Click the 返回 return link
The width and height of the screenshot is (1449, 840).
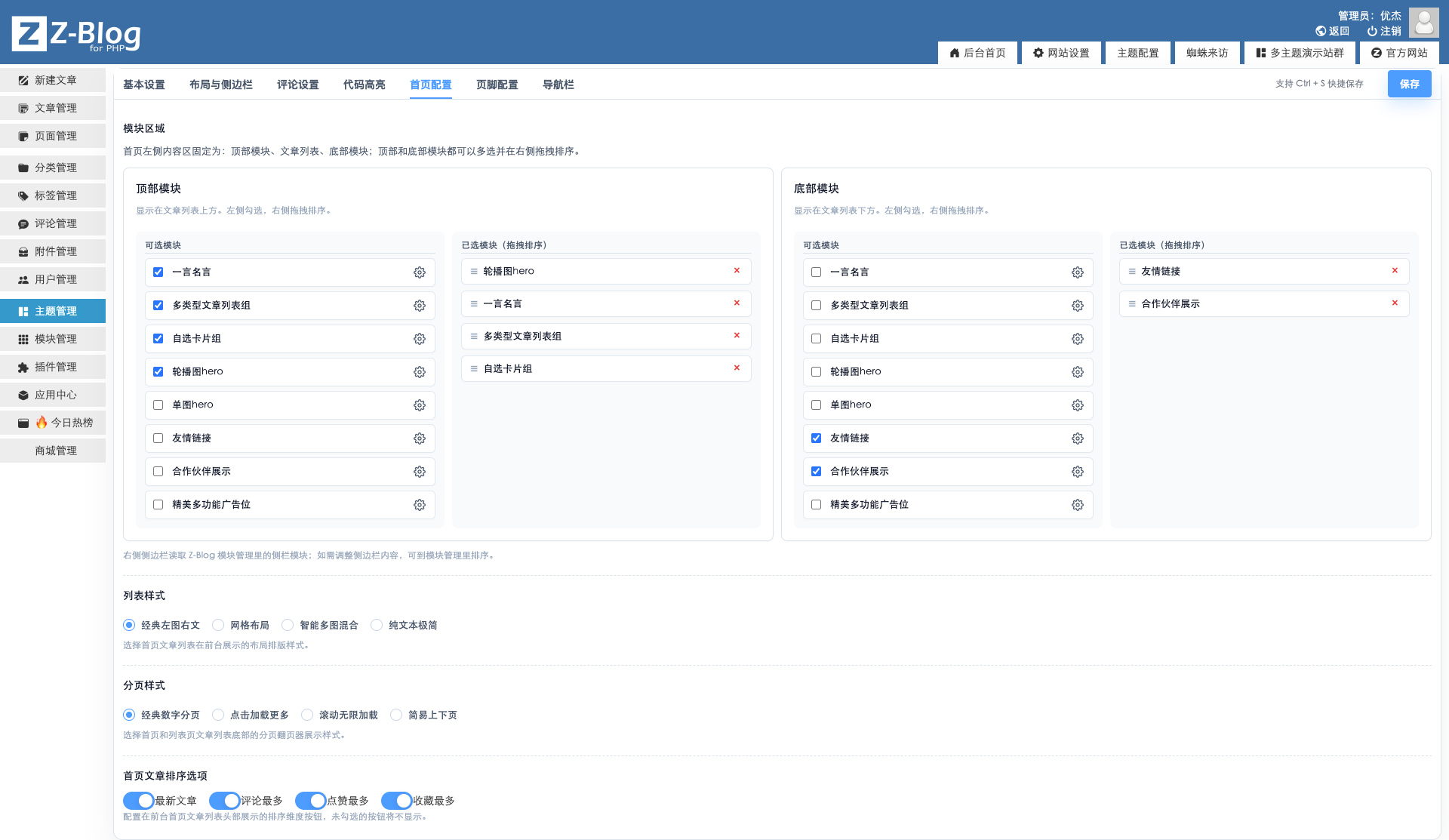point(1333,31)
